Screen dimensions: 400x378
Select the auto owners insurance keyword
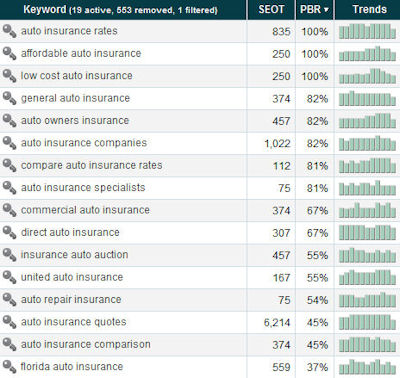[x=75, y=120]
